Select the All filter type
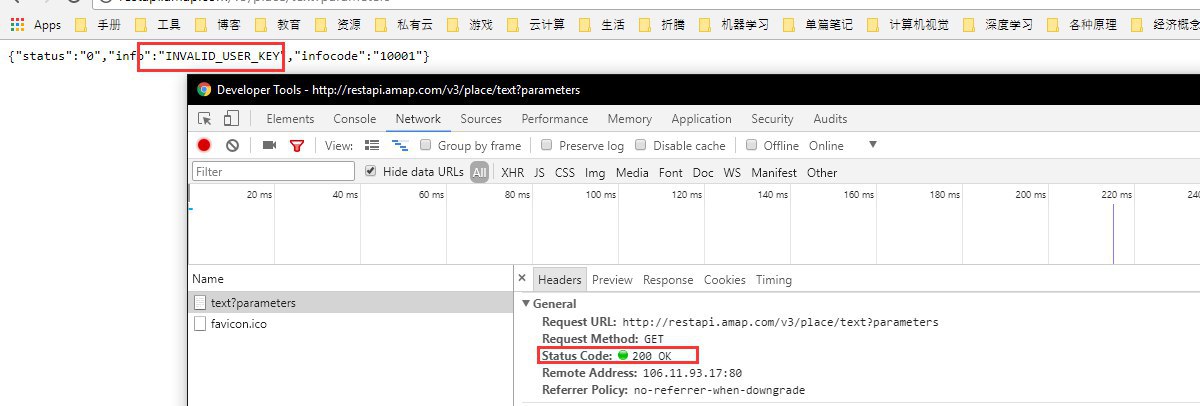The height and width of the screenshot is (406, 1200). click(480, 172)
